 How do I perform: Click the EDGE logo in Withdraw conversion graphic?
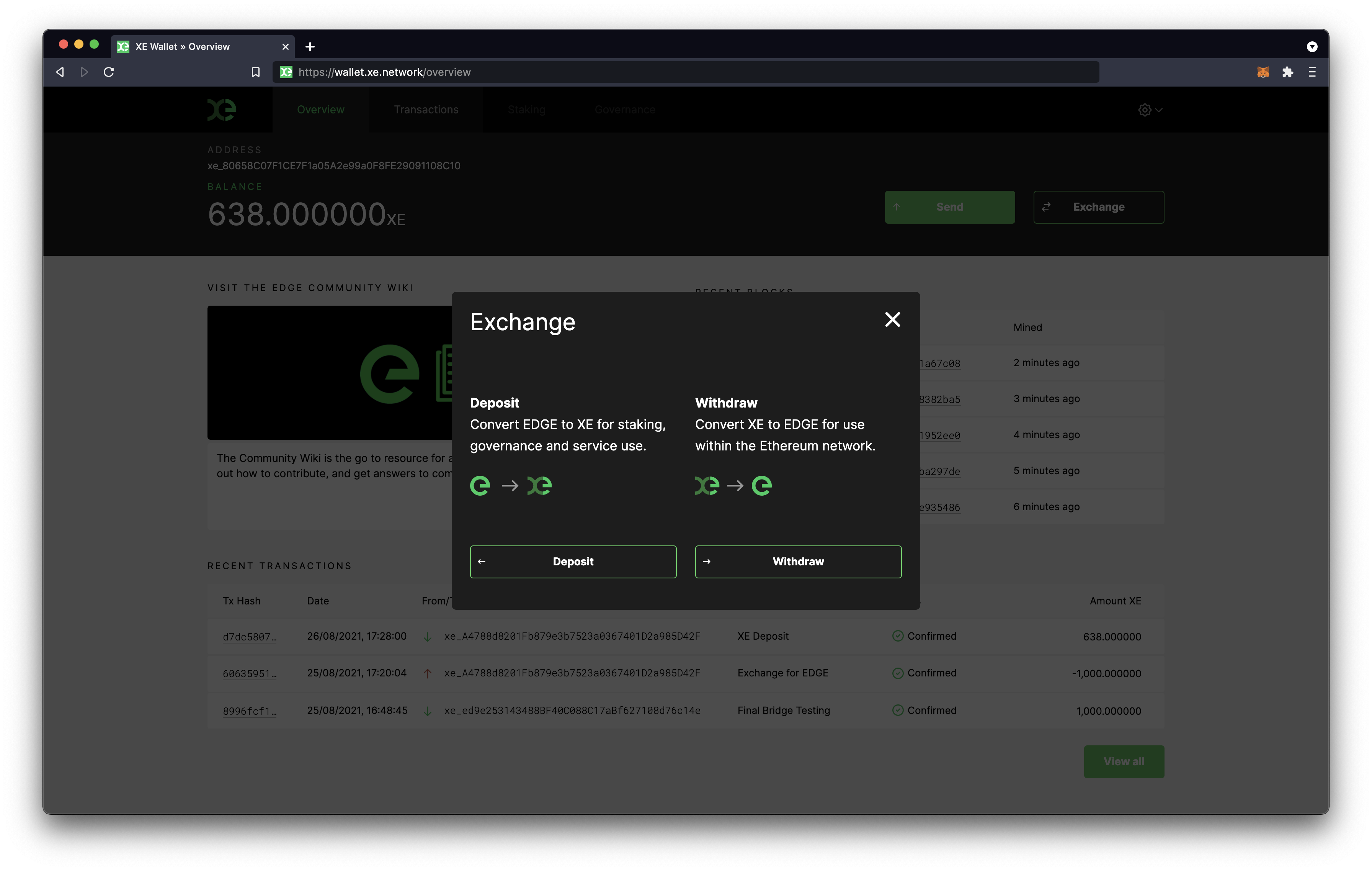coord(762,486)
